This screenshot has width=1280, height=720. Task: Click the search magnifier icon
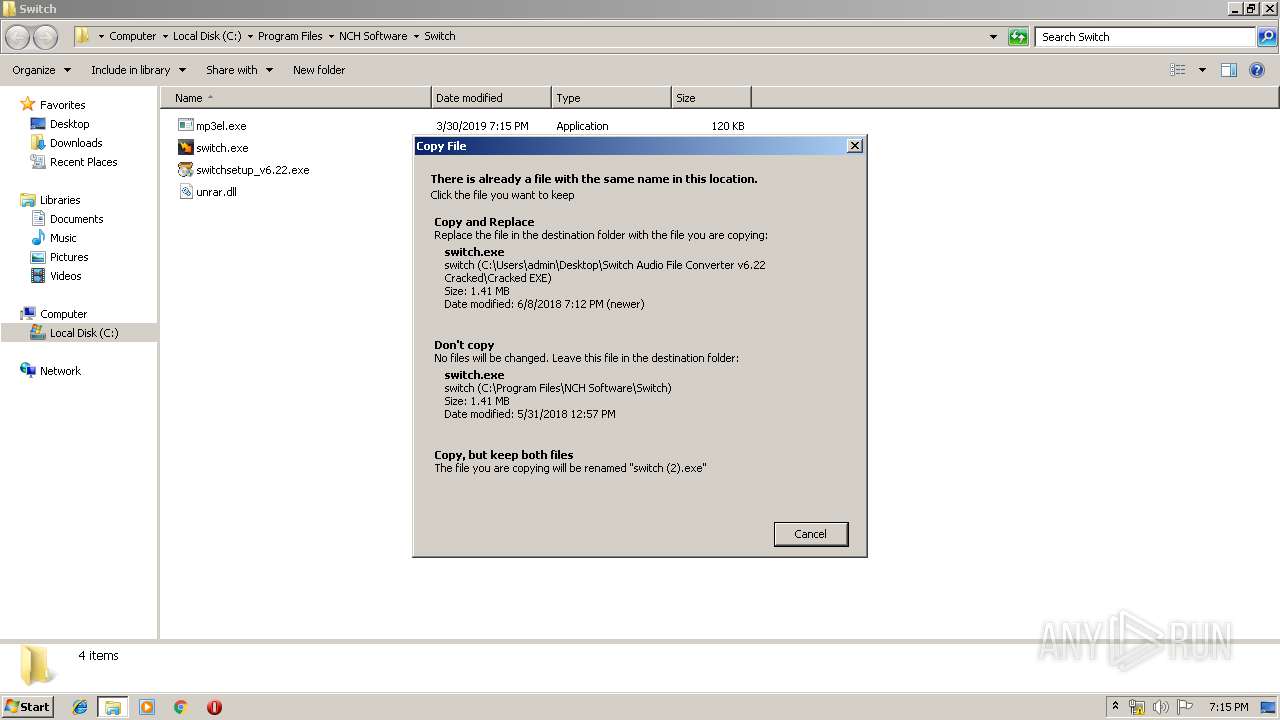(1267, 37)
